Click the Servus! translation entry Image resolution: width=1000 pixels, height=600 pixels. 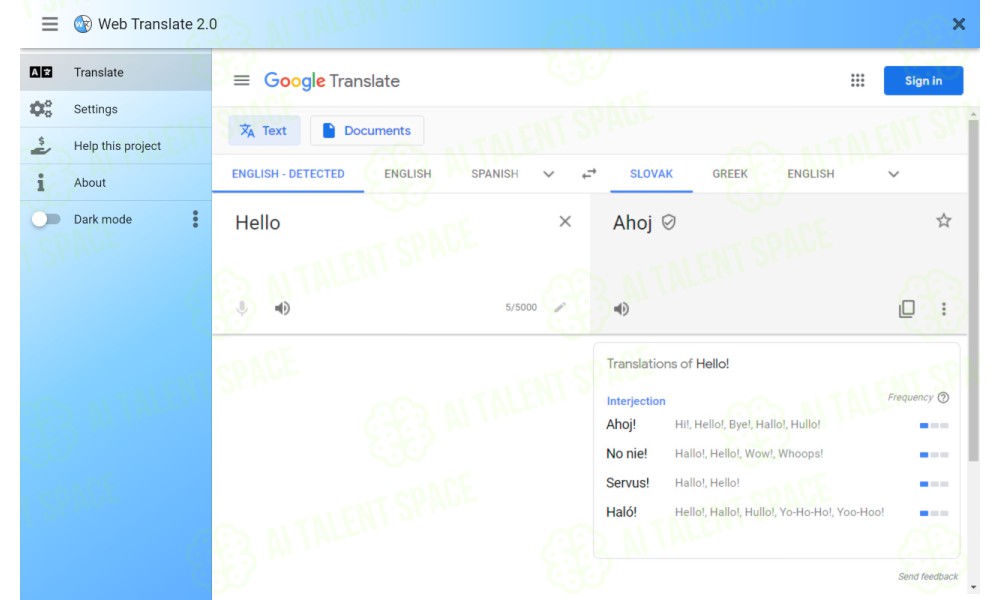click(628, 483)
